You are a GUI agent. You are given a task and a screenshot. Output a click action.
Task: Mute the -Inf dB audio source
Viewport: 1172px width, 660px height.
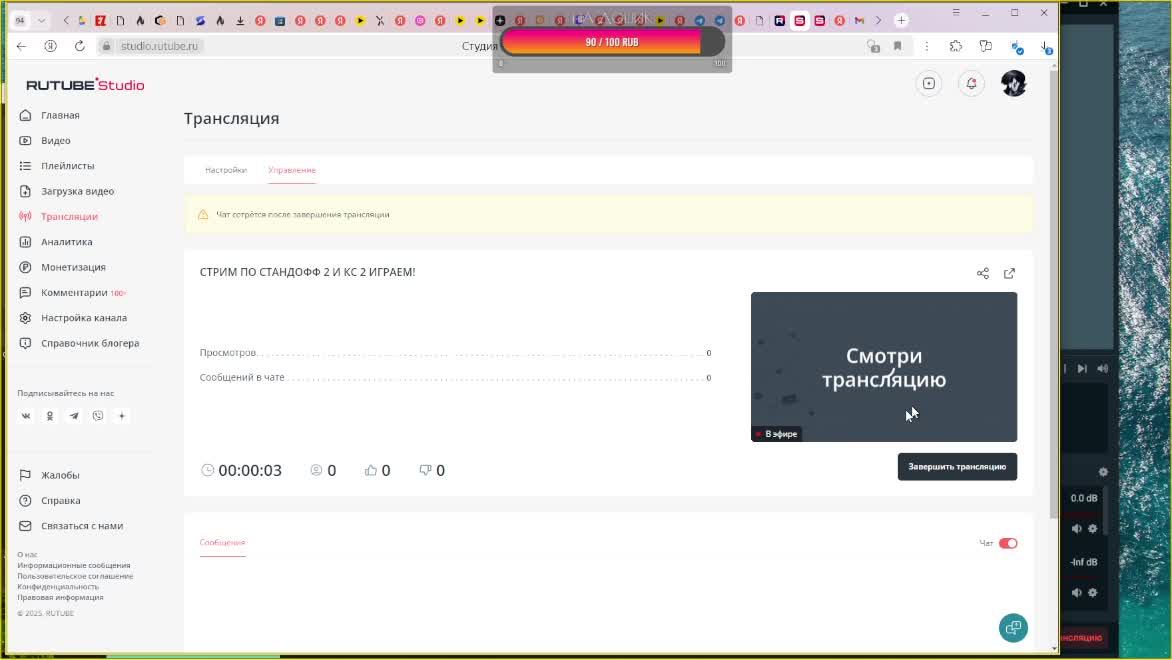(x=1076, y=593)
